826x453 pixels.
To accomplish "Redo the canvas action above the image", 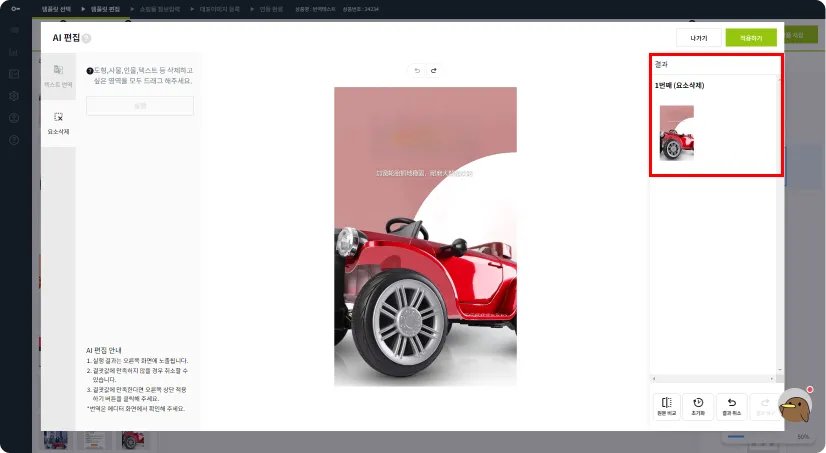I will click(434, 71).
